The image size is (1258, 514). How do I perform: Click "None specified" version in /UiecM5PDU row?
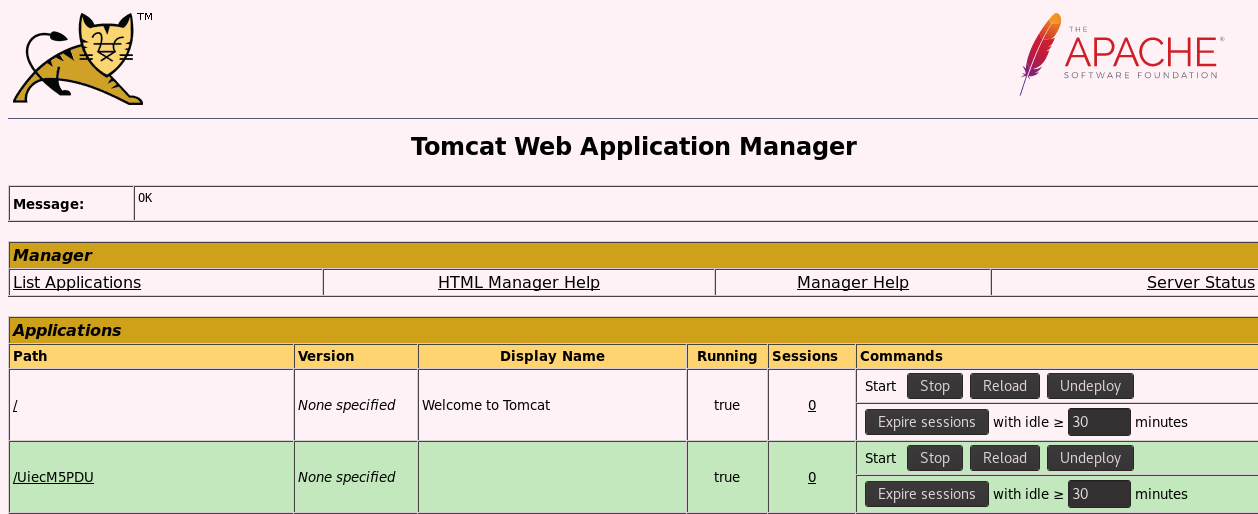346,477
